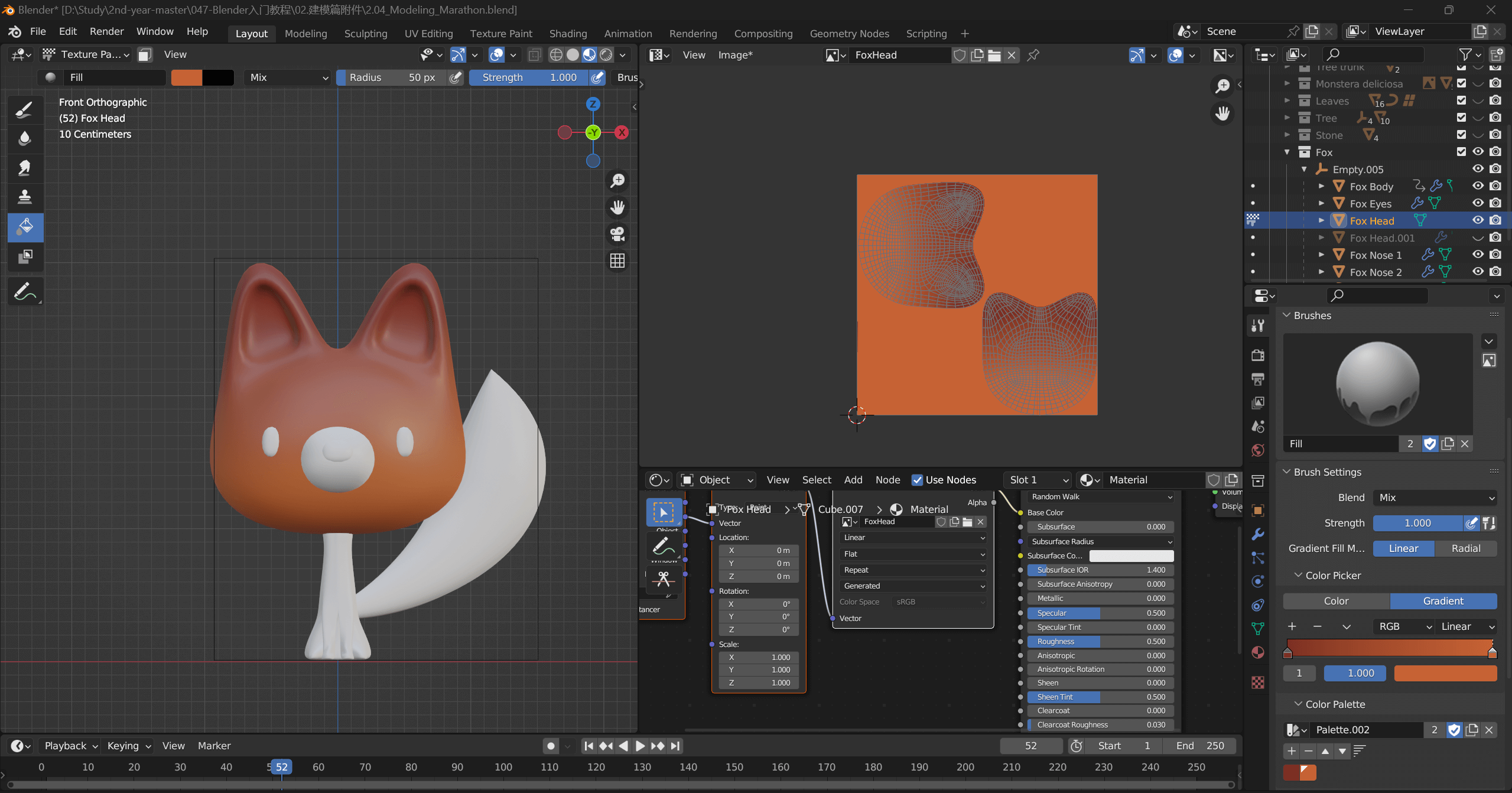Hide Fox Eyes in viewport

point(1478,203)
